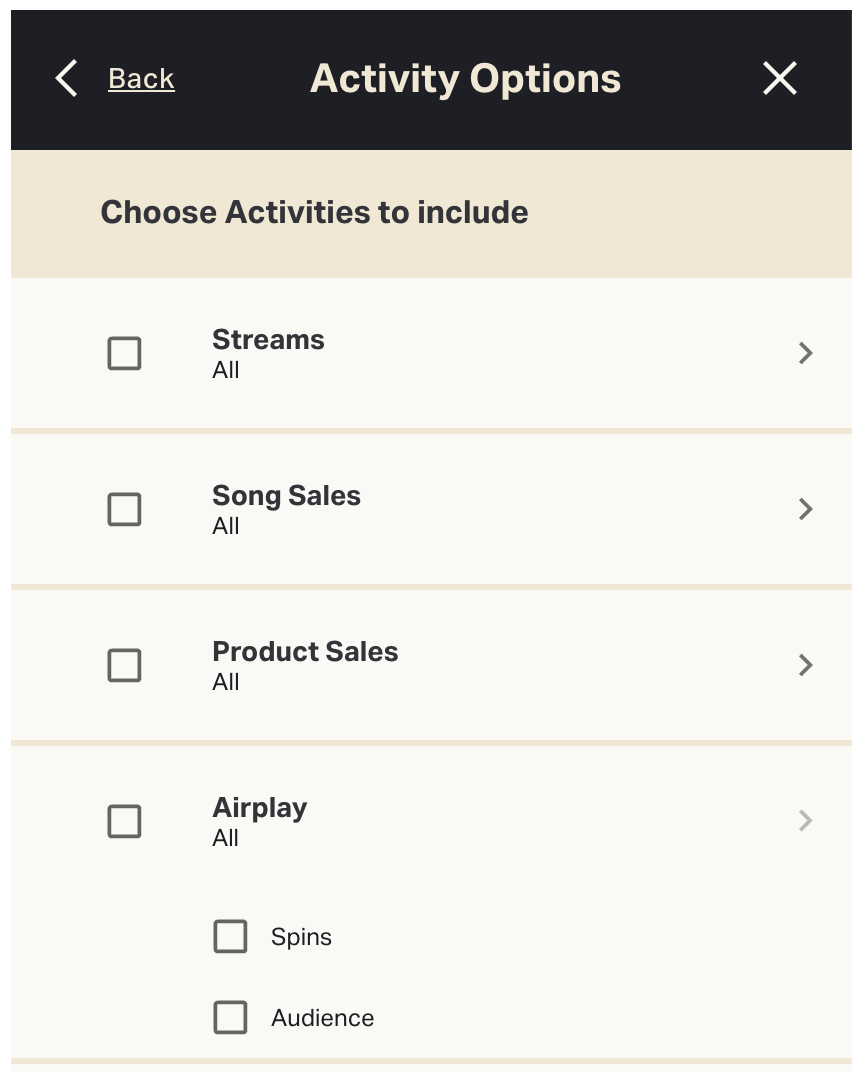Click the Airplay row title
This screenshot has height=1072, width=852.
tap(259, 808)
